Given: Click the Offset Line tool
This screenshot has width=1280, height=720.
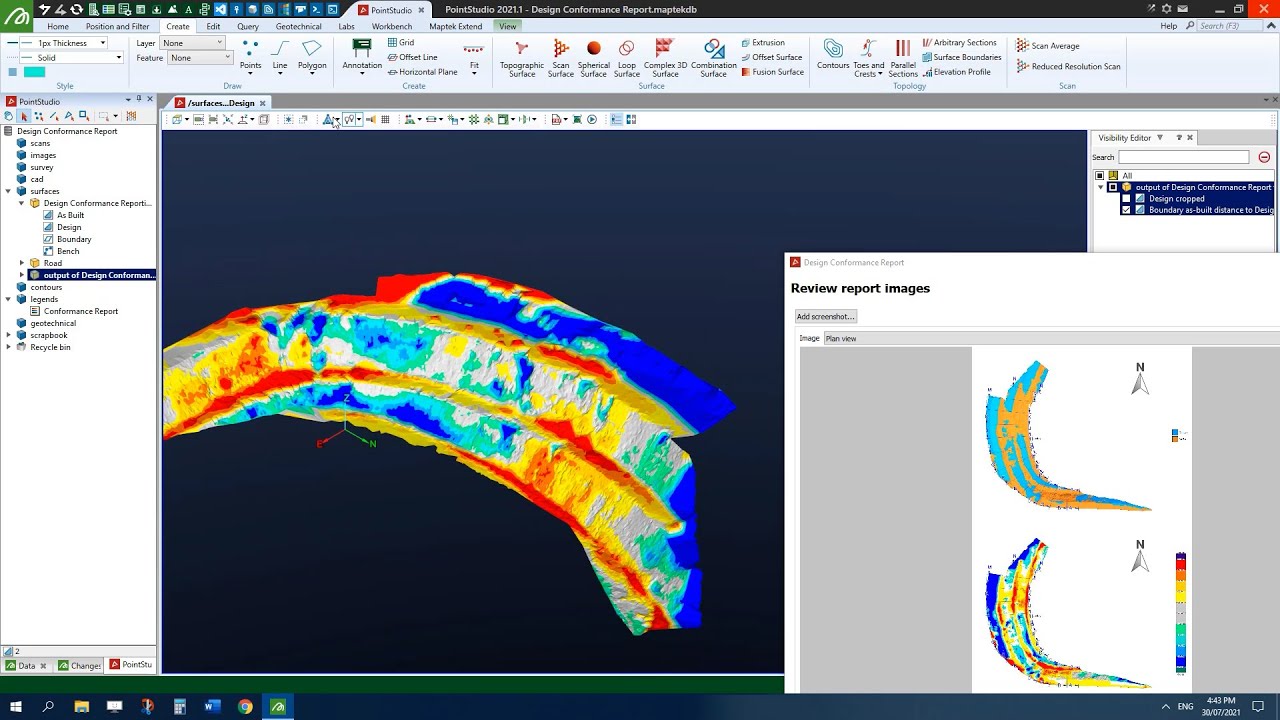Looking at the screenshot, I should tap(412, 57).
